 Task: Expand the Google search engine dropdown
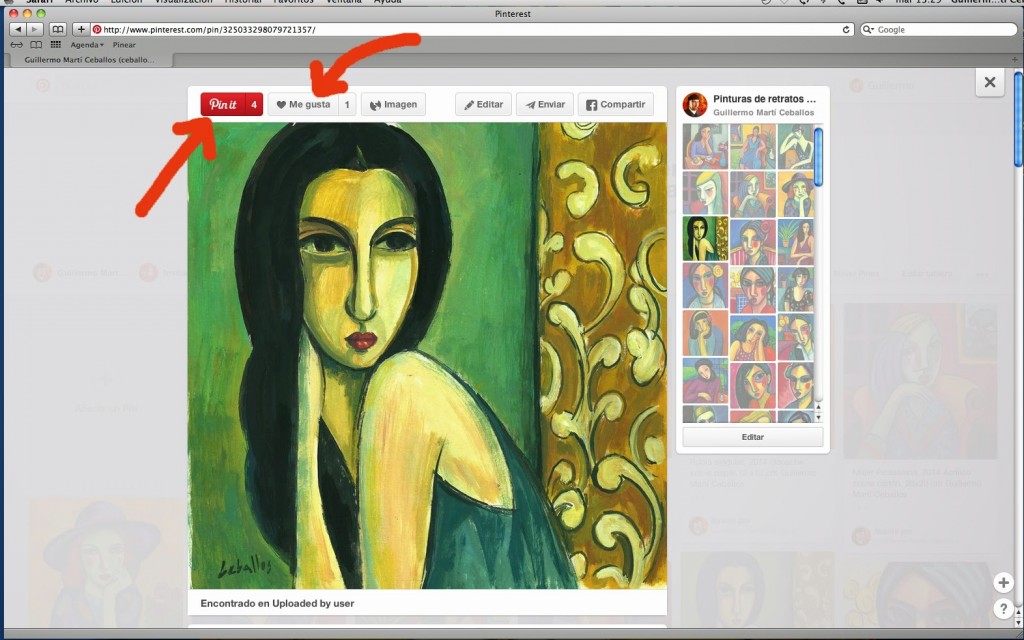point(868,29)
